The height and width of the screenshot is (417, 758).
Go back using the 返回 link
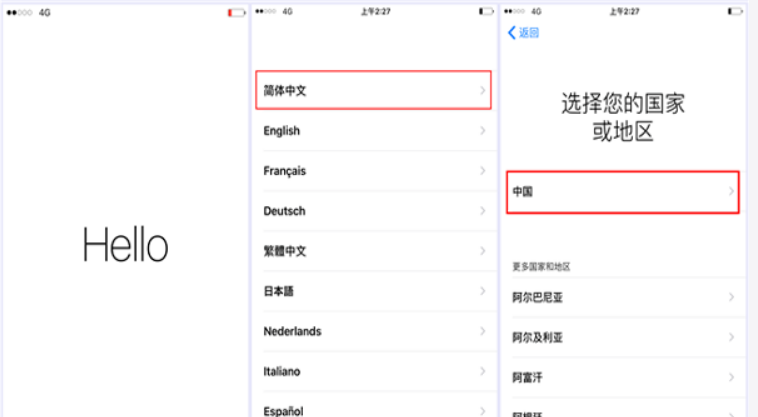click(529, 33)
